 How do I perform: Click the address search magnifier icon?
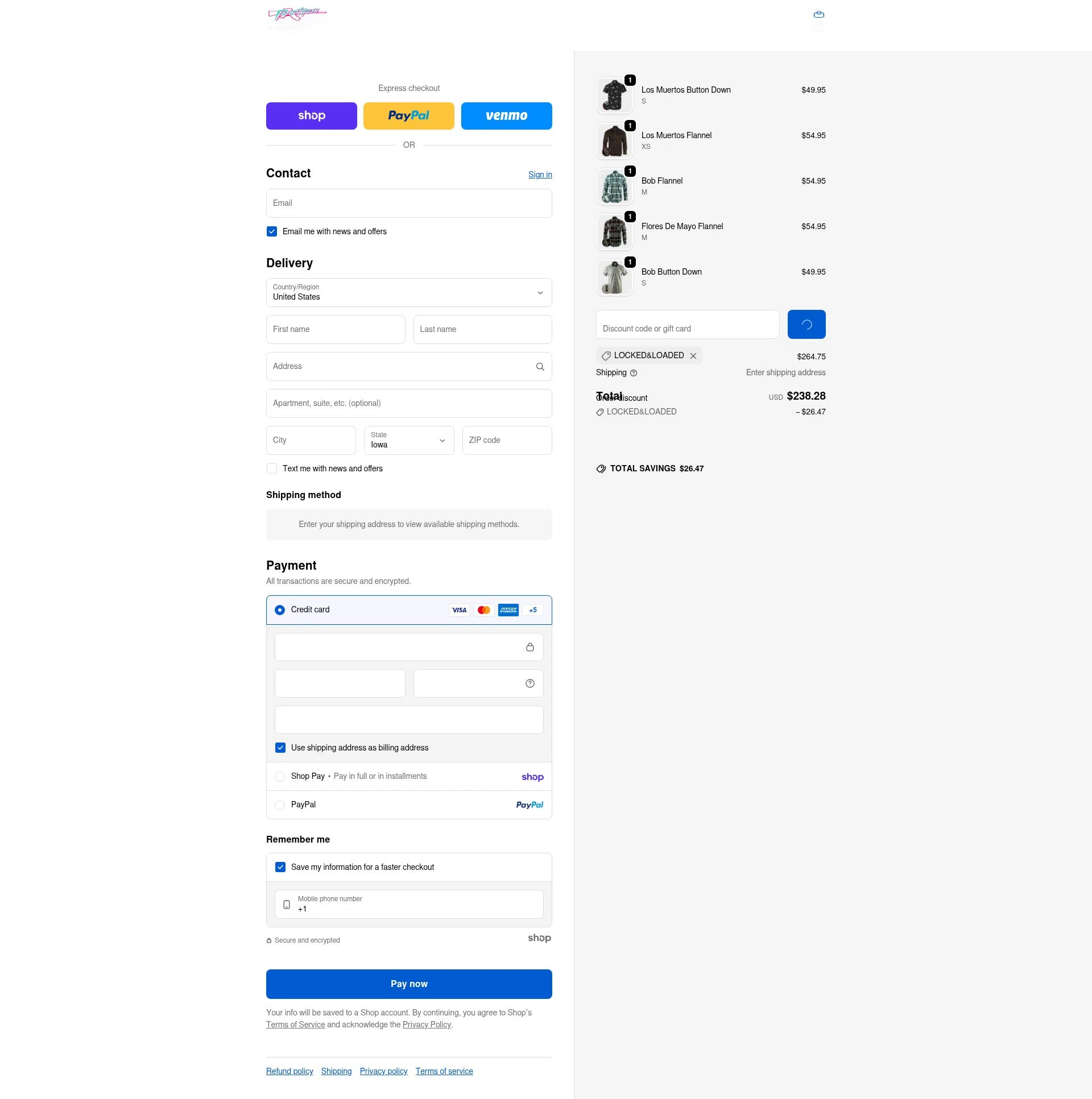point(540,367)
